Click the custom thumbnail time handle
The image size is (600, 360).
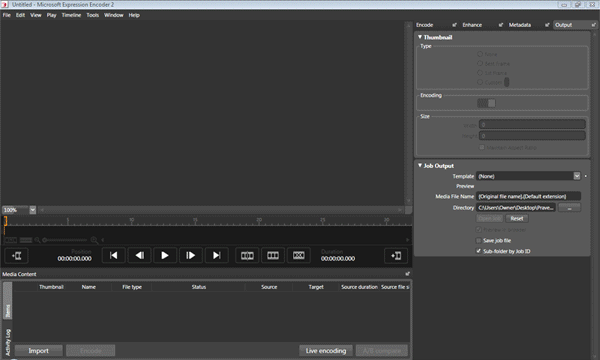click(x=507, y=82)
